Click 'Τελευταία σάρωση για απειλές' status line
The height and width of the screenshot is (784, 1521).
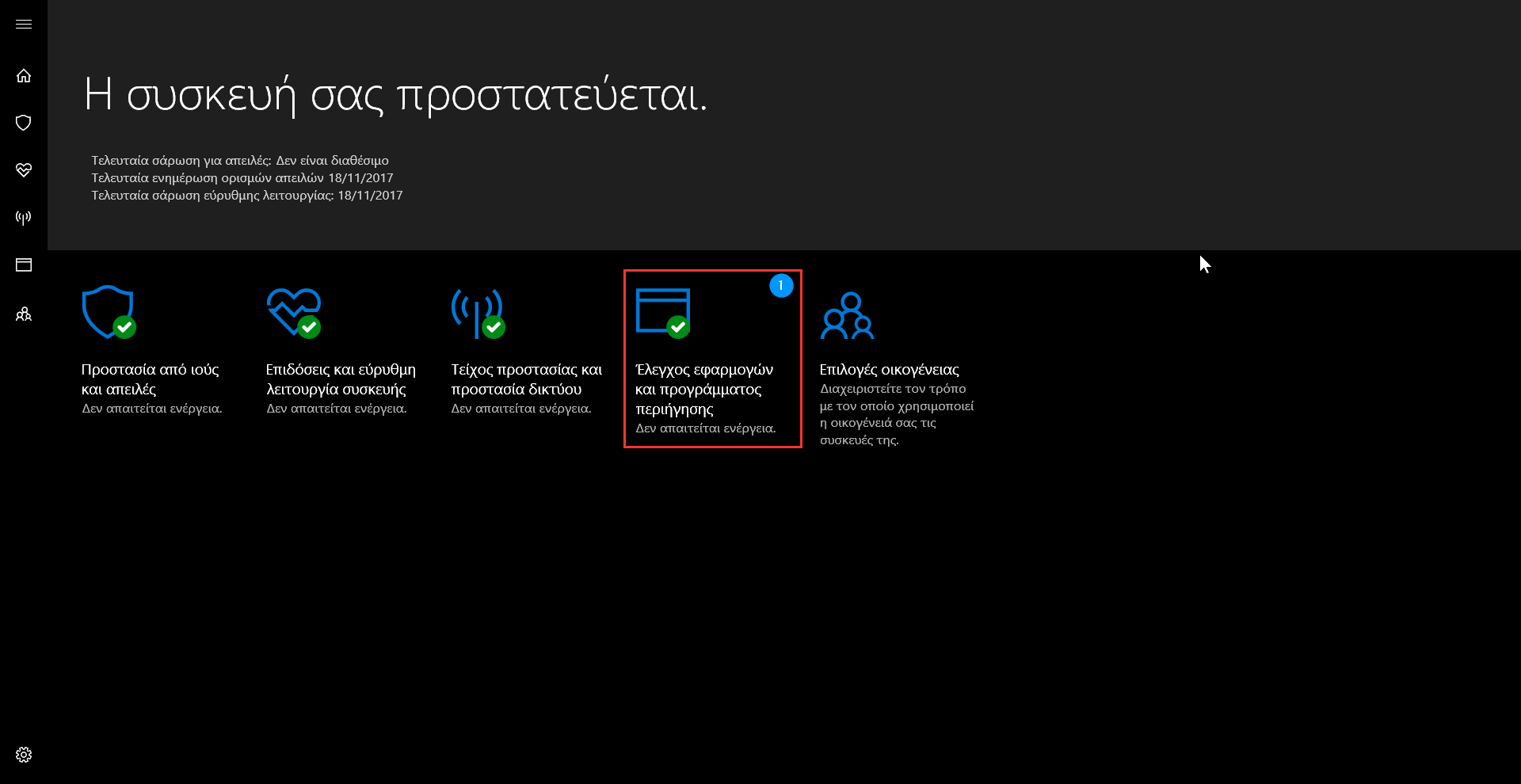coord(240,161)
